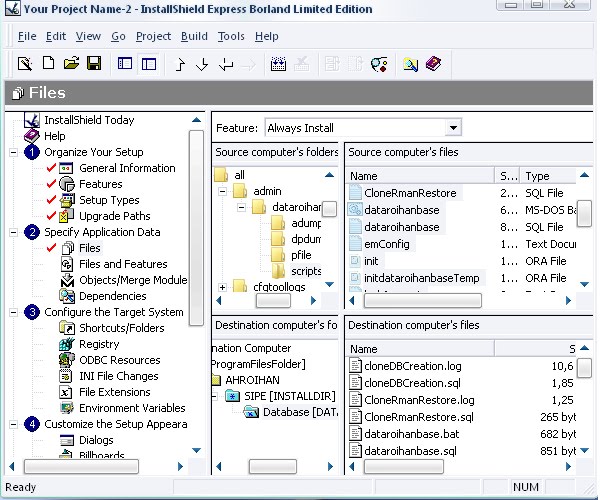
Task: Select Database destination folder
Action: click(x=300, y=412)
